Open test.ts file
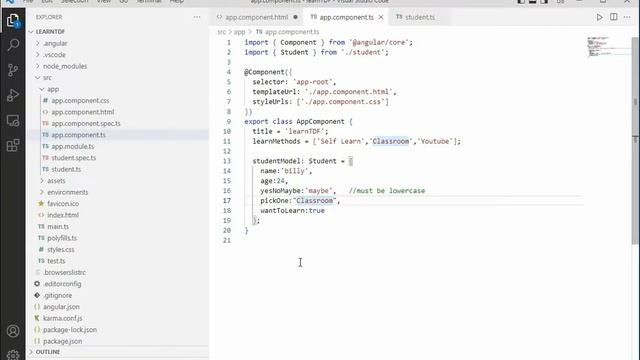This screenshot has height=360, width=640. pyautogui.click(x=56, y=260)
